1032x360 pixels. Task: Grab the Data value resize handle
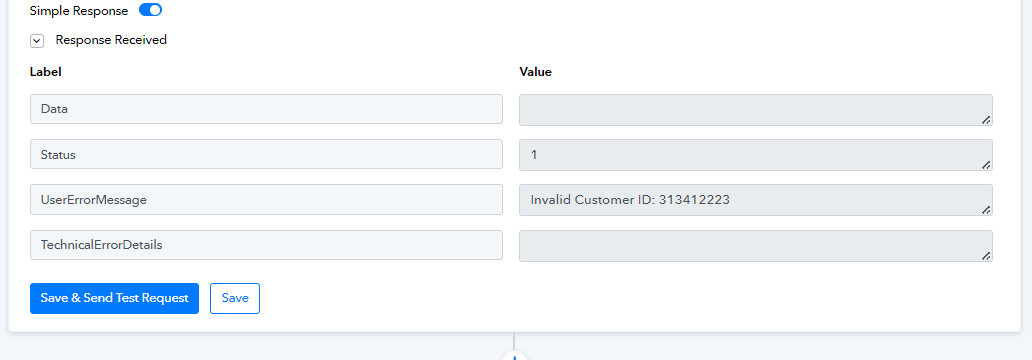click(986, 120)
